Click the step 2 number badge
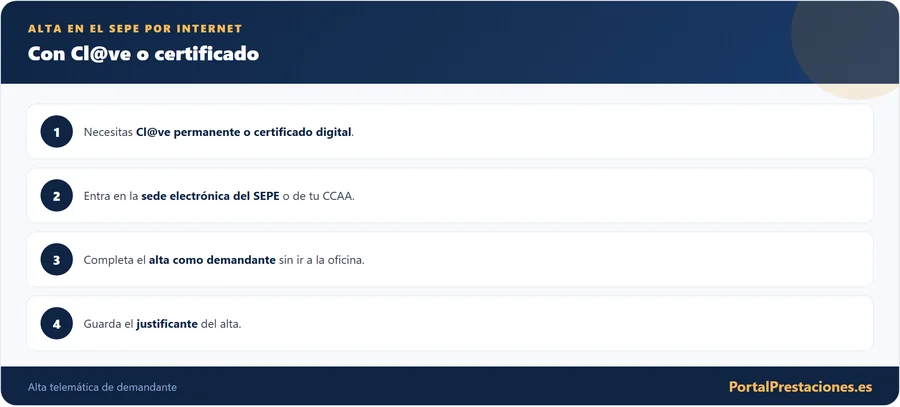 (x=56, y=196)
